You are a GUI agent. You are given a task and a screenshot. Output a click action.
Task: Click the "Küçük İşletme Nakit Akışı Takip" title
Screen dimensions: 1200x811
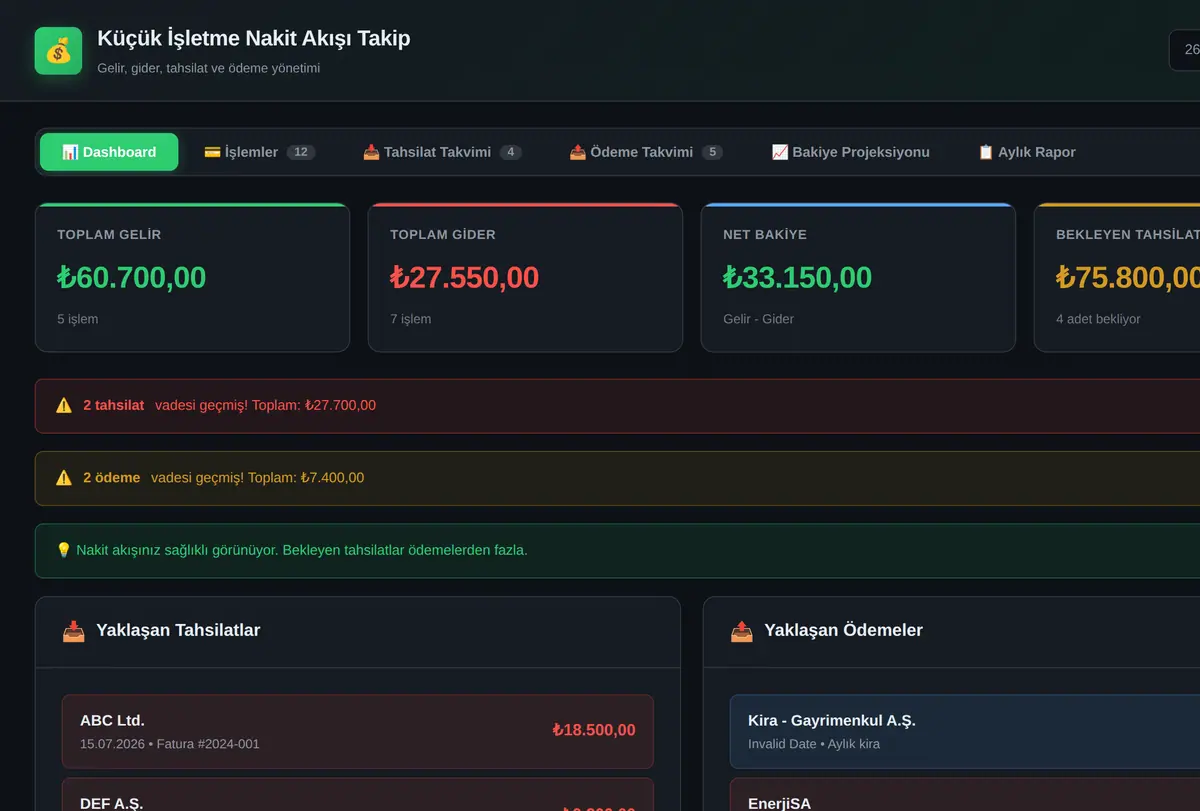(x=254, y=38)
